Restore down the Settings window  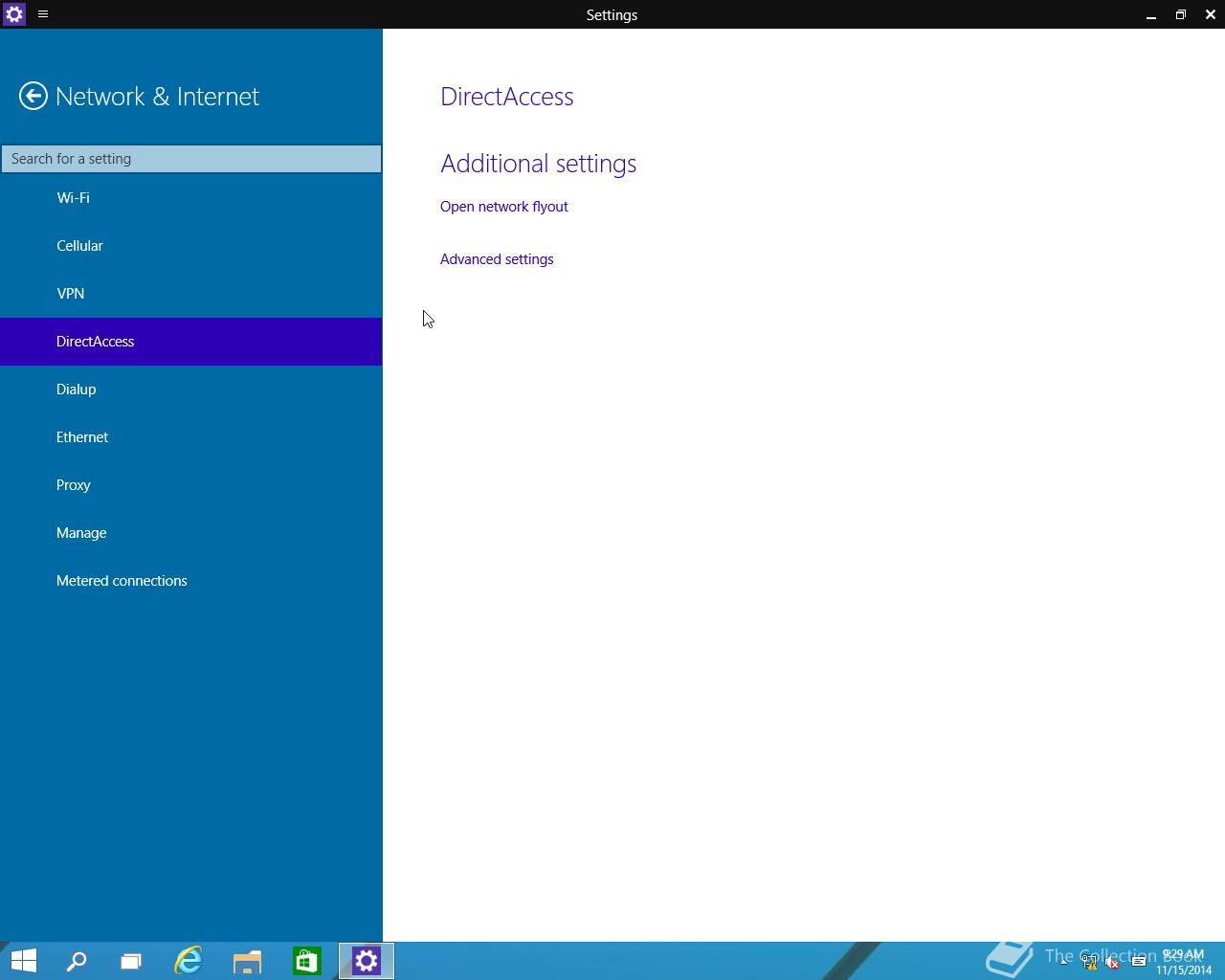1181,14
